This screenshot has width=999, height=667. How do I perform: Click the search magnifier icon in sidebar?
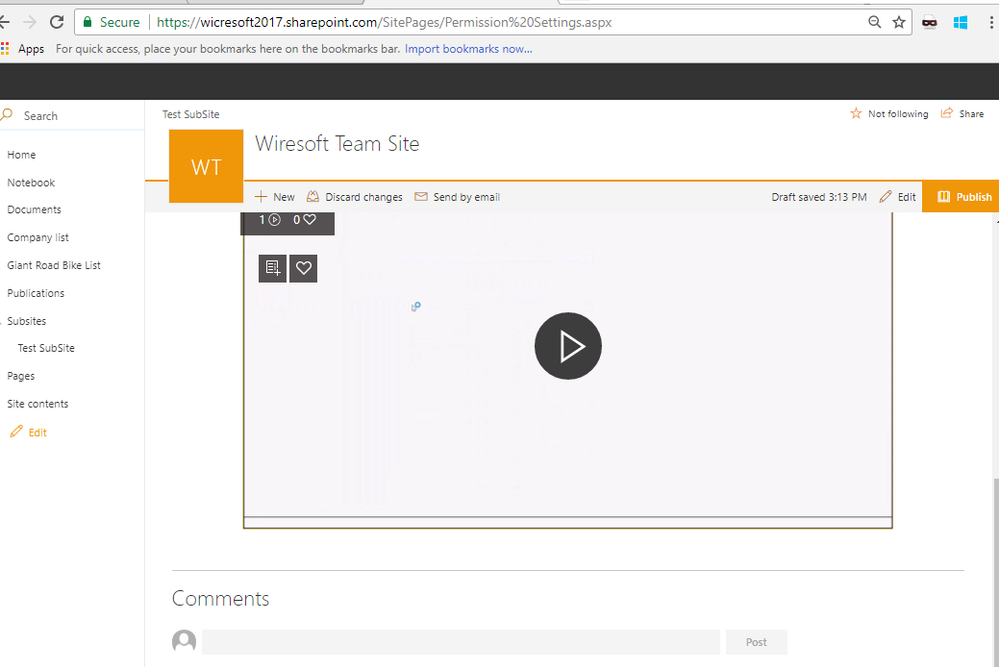pos(7,115)
